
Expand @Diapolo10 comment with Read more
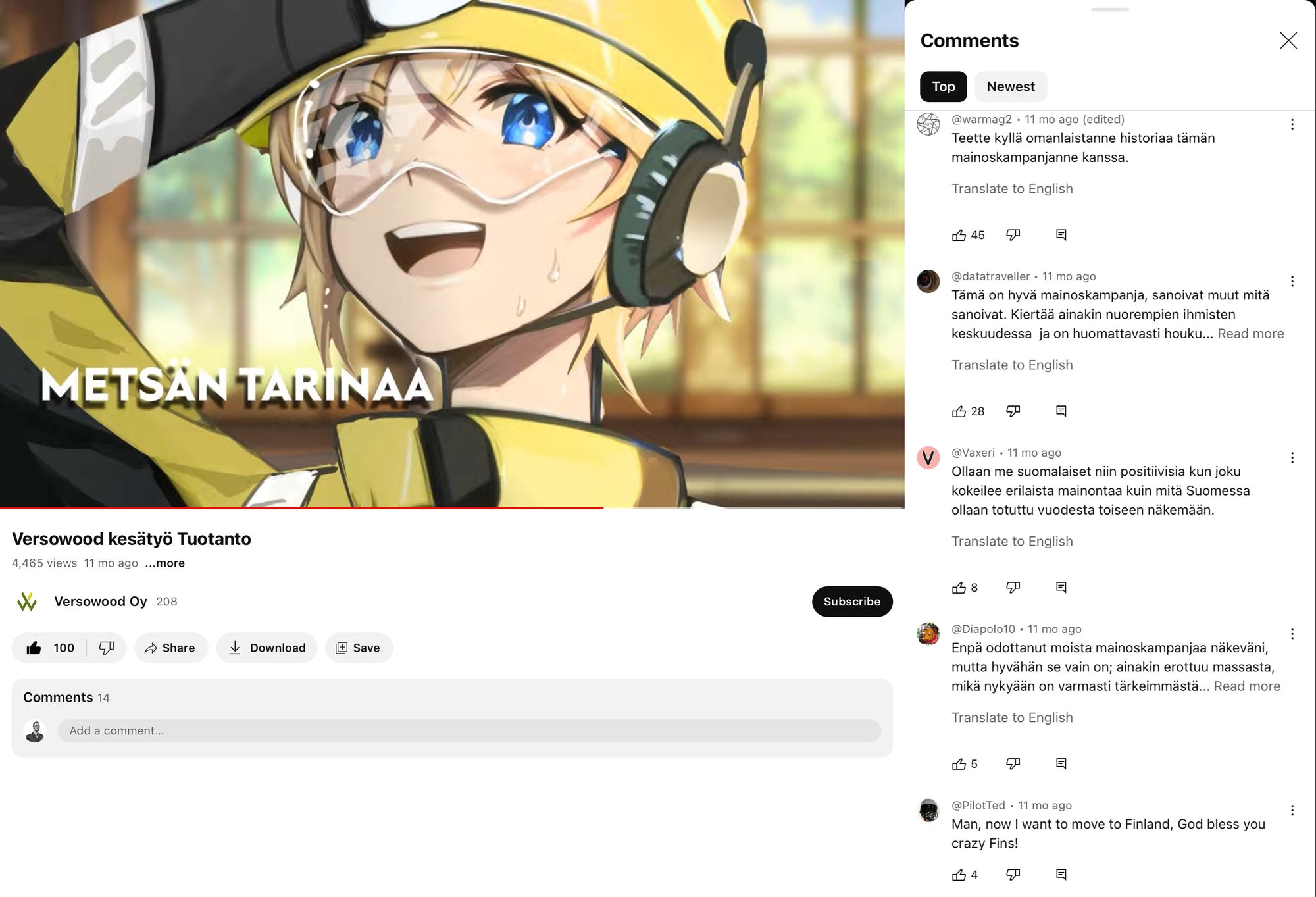[x=1247, y=686]
